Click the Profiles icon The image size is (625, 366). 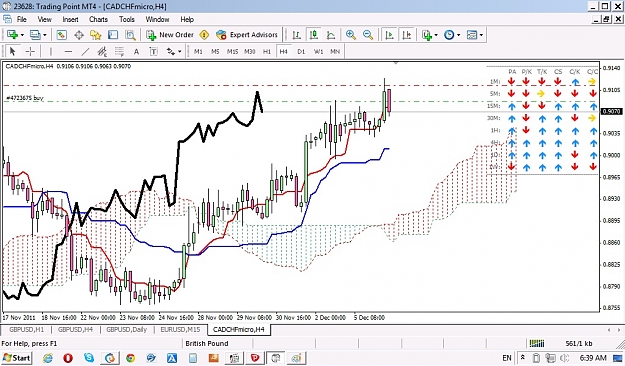pos(35,35)
